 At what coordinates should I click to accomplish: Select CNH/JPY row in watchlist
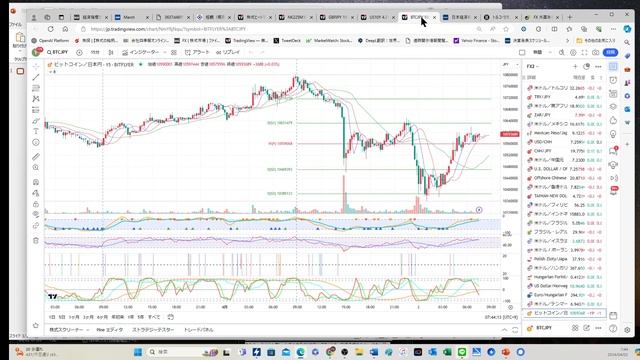(x=564, y=151)
